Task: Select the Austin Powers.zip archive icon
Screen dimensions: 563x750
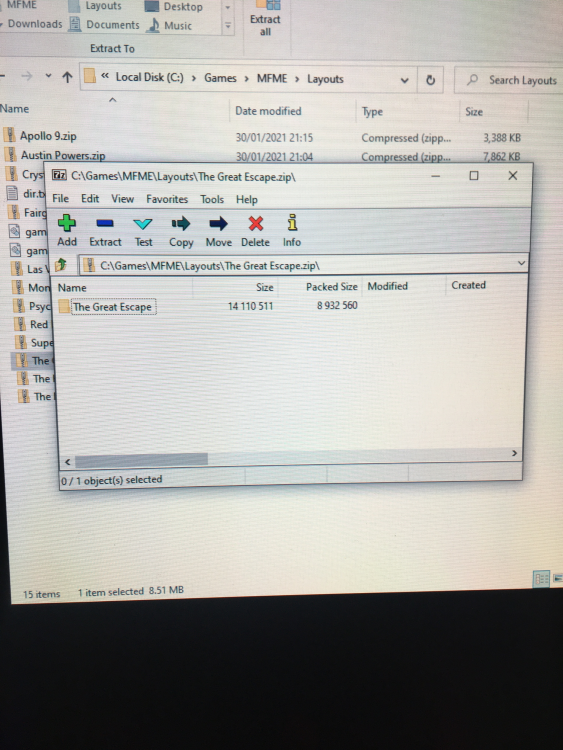Action: [x=10, y=154]
